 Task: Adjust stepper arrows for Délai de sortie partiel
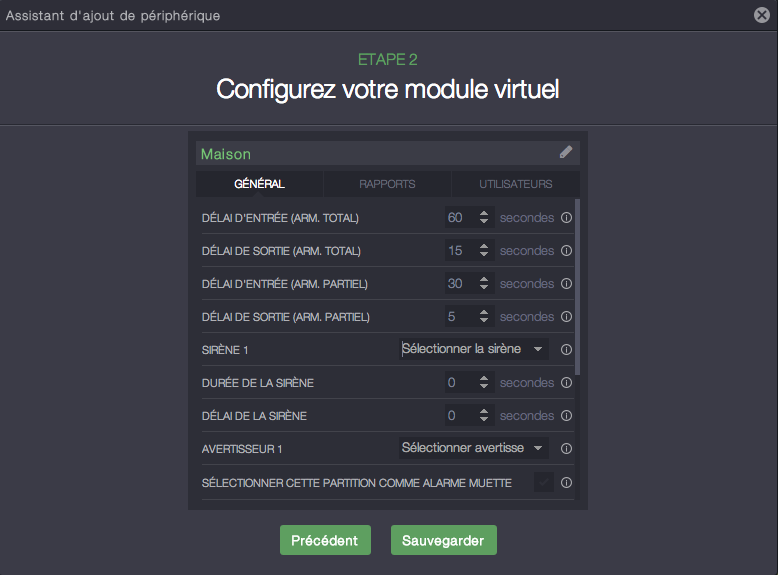[x=484, y=317]
